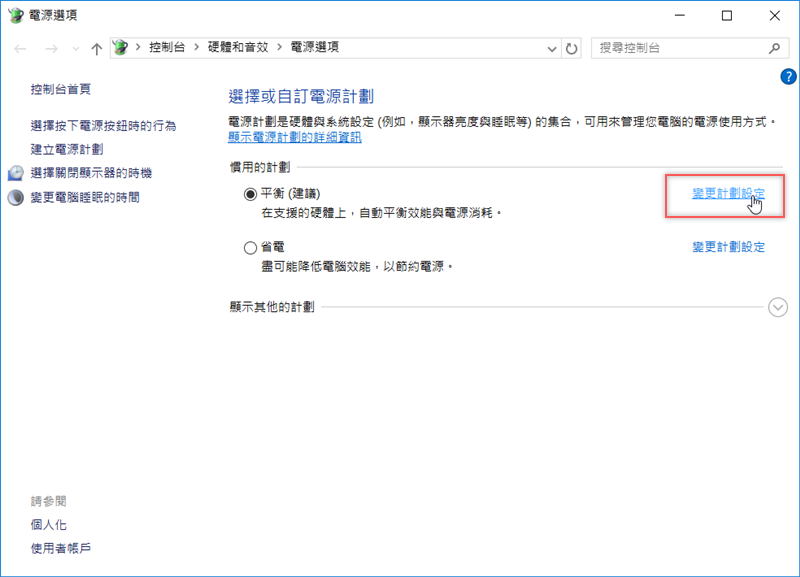Click the moon icon beside 變更電腦睡眠的時間
The width and height of the screenshot is (800, 577).
click(x=16, y=197)
